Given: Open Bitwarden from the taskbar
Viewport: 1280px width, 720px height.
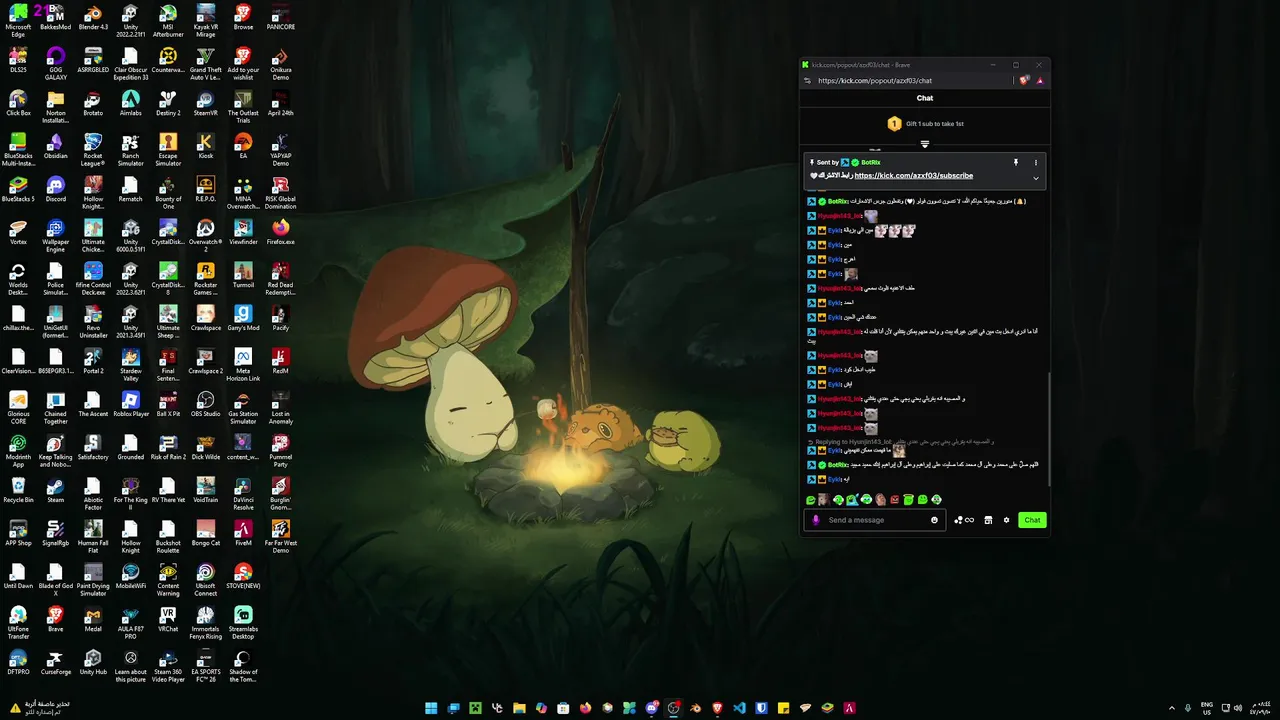Looking at the screenshot, I should point(761,708).
